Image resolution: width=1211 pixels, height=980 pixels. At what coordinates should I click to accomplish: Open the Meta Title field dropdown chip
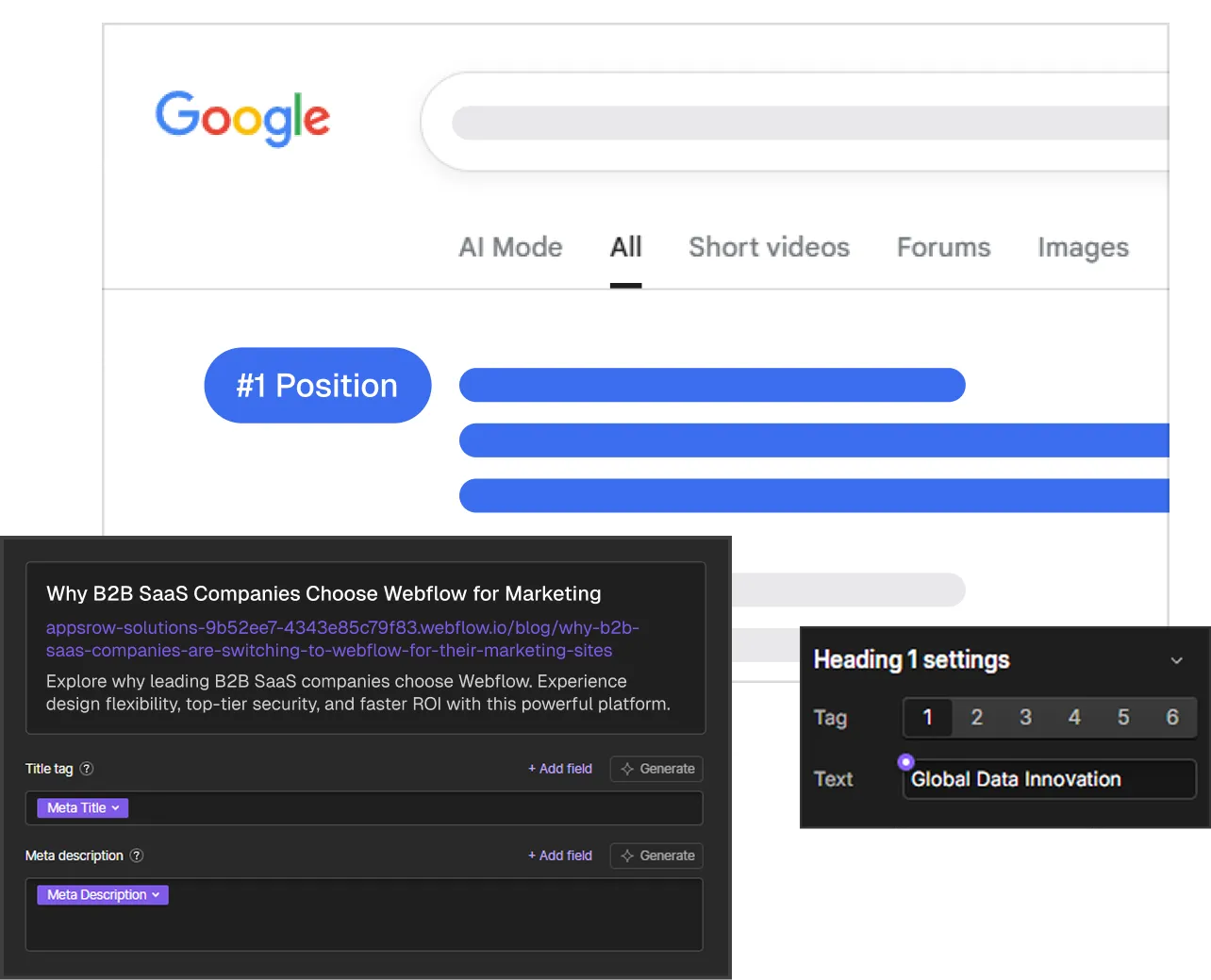[82, 807]
